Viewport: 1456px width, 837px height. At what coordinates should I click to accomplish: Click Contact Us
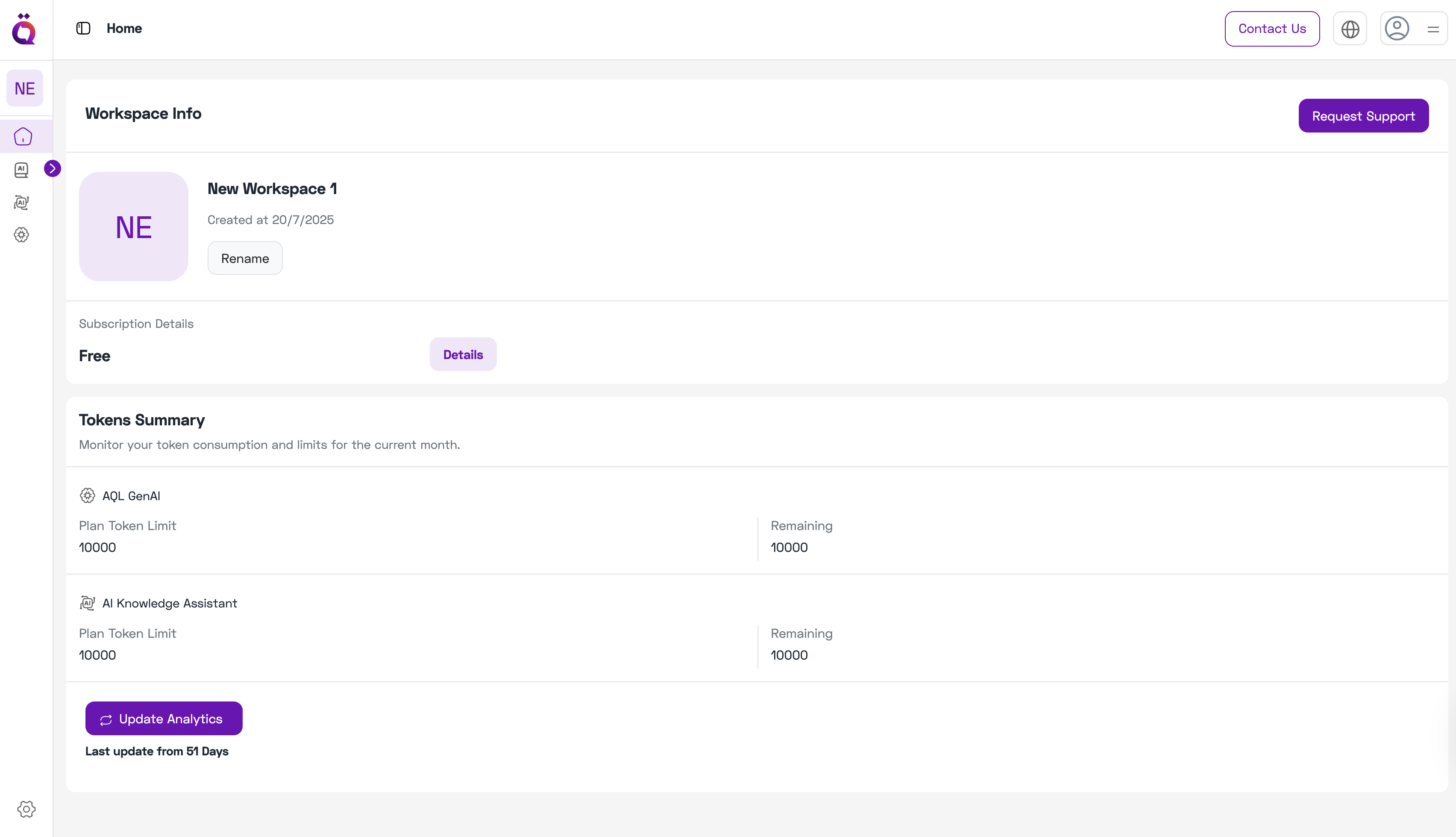1271,28
